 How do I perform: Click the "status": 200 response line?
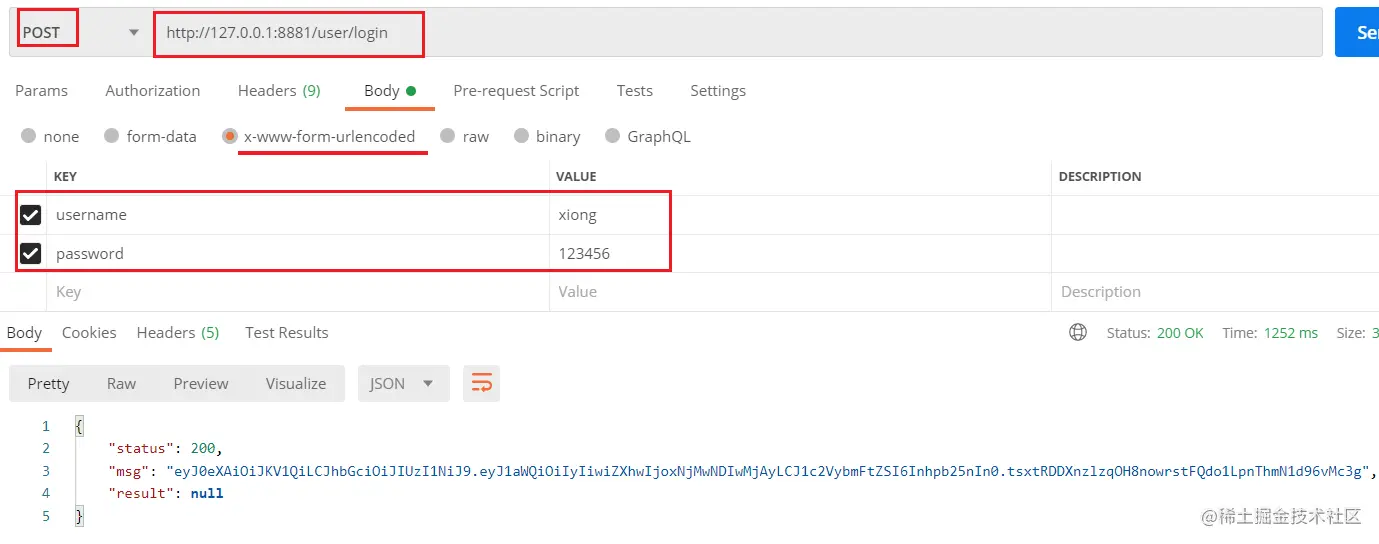tap(165, 448)
